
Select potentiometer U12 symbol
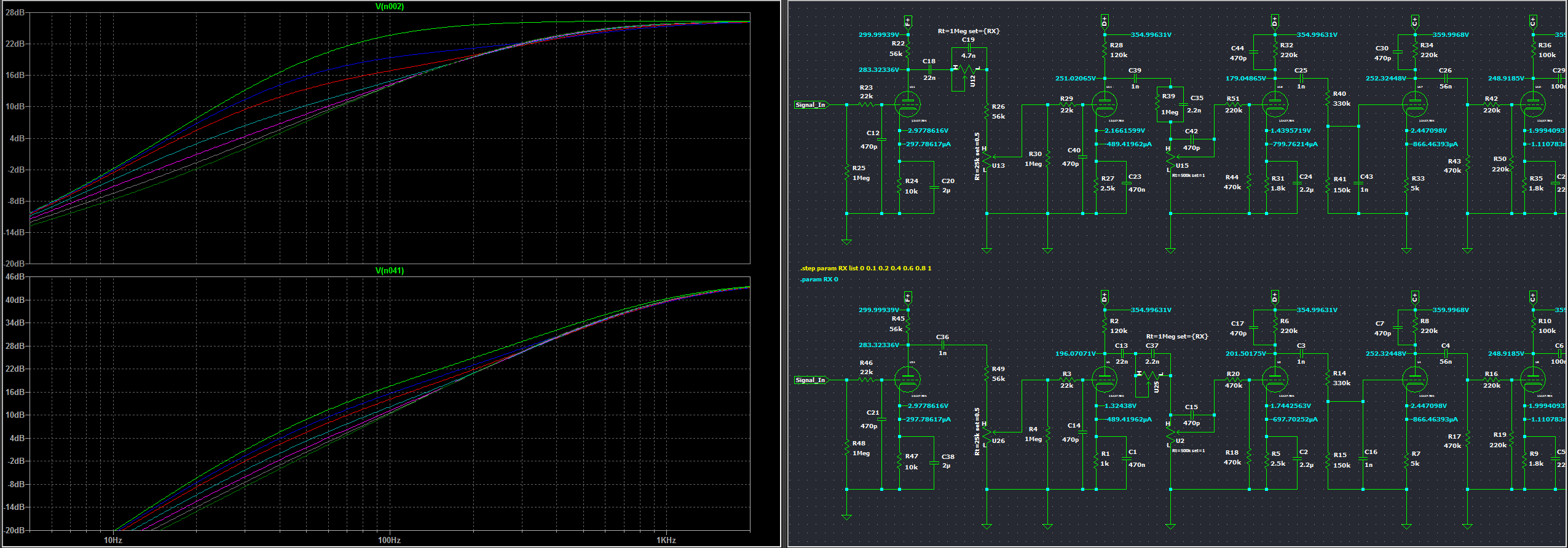968,70
